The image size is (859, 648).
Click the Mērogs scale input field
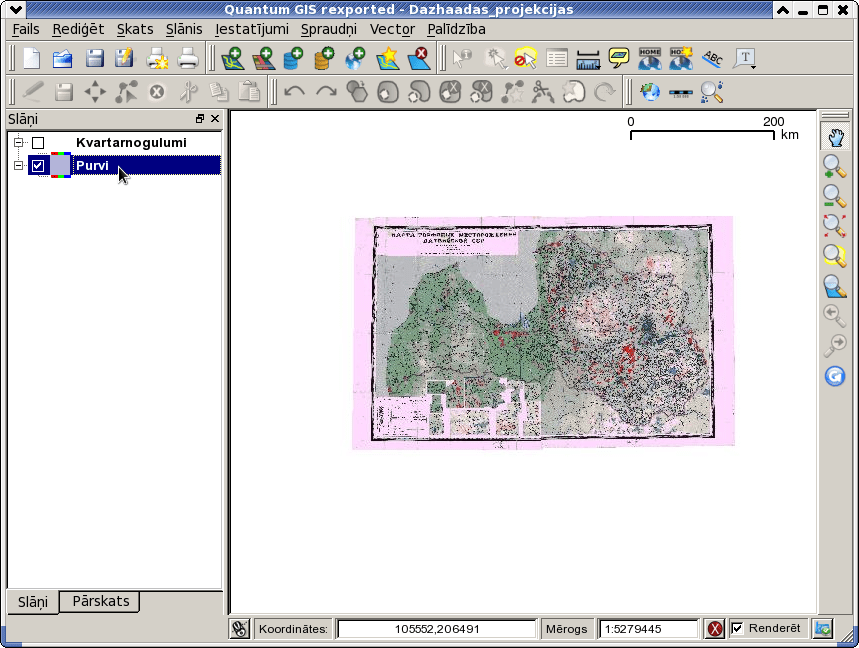(649, 628)
